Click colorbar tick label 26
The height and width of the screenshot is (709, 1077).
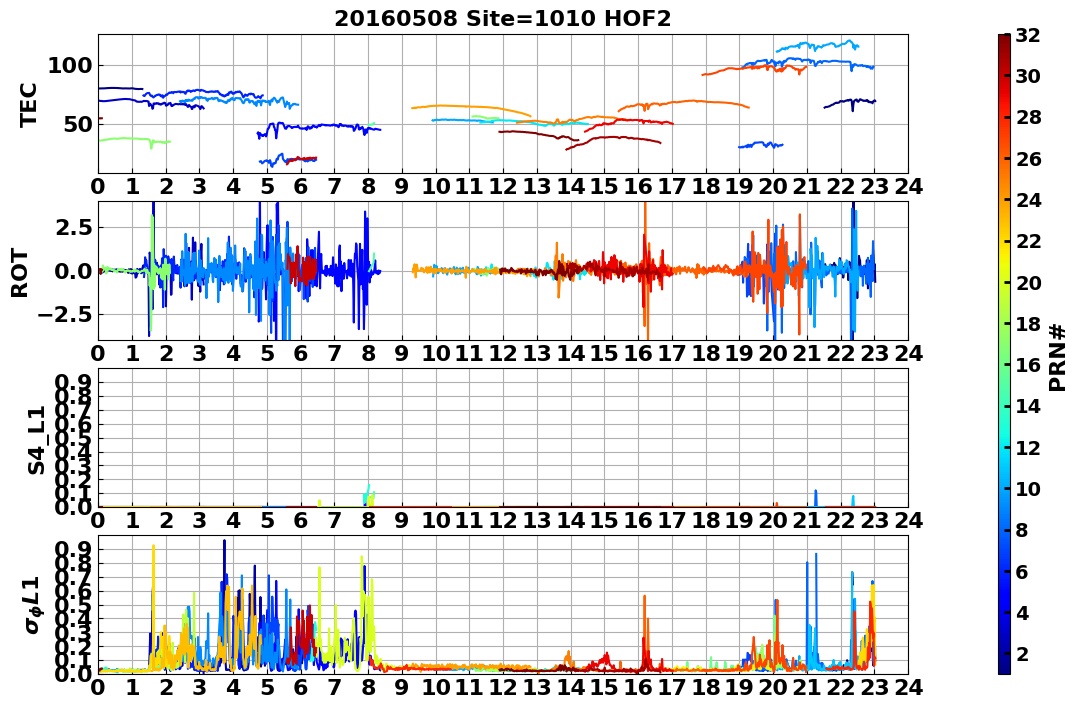coord(1028,159)
